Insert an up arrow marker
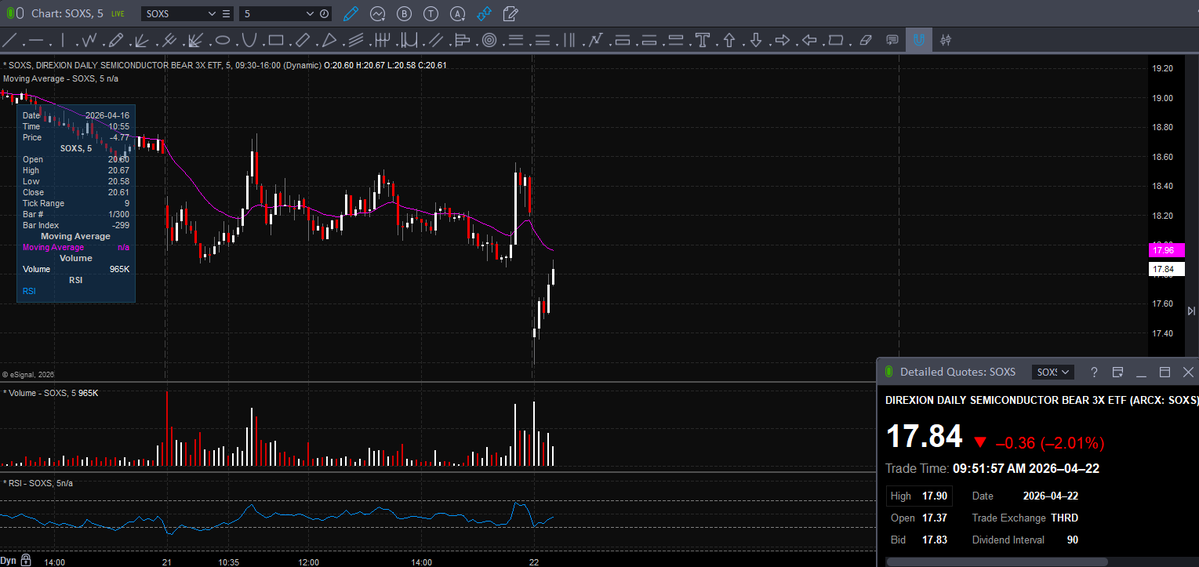The height and width of the screenshot is (567, 1199). [729, 40]
